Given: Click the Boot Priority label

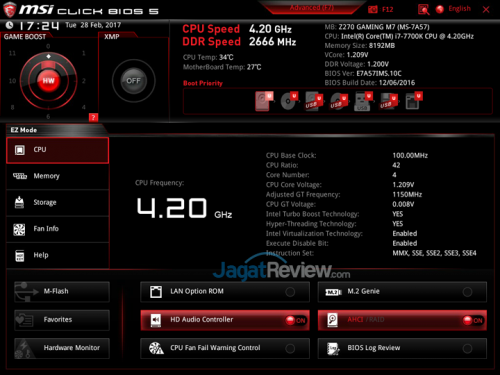Looking at the screenshot, I should [203, 83].
